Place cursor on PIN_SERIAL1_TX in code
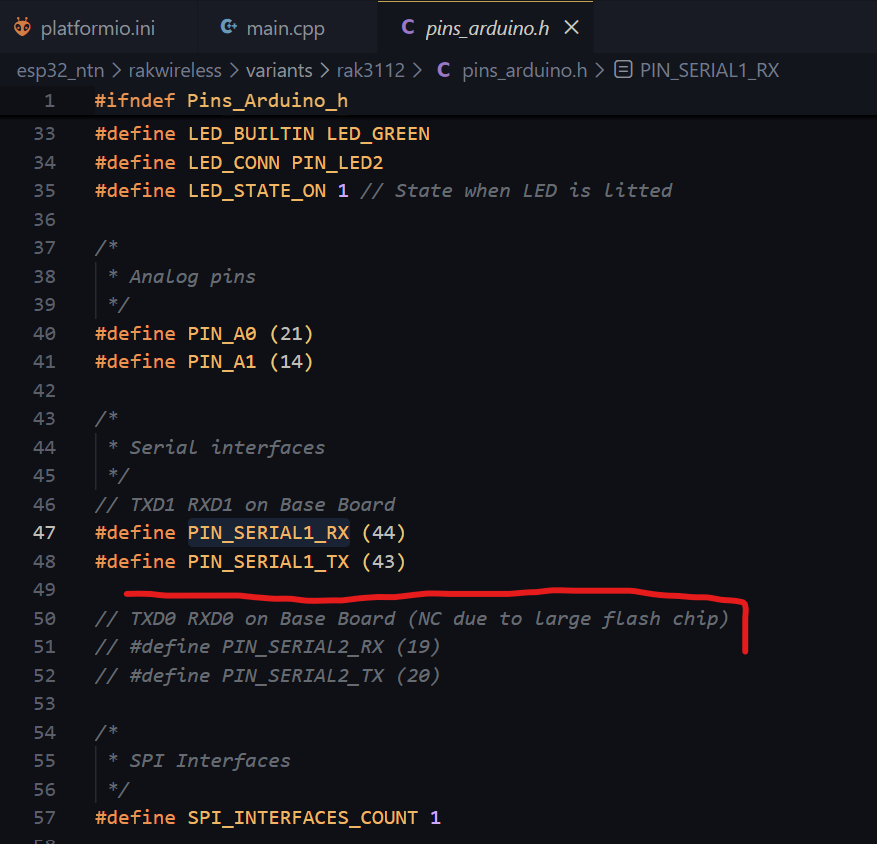 268,562
